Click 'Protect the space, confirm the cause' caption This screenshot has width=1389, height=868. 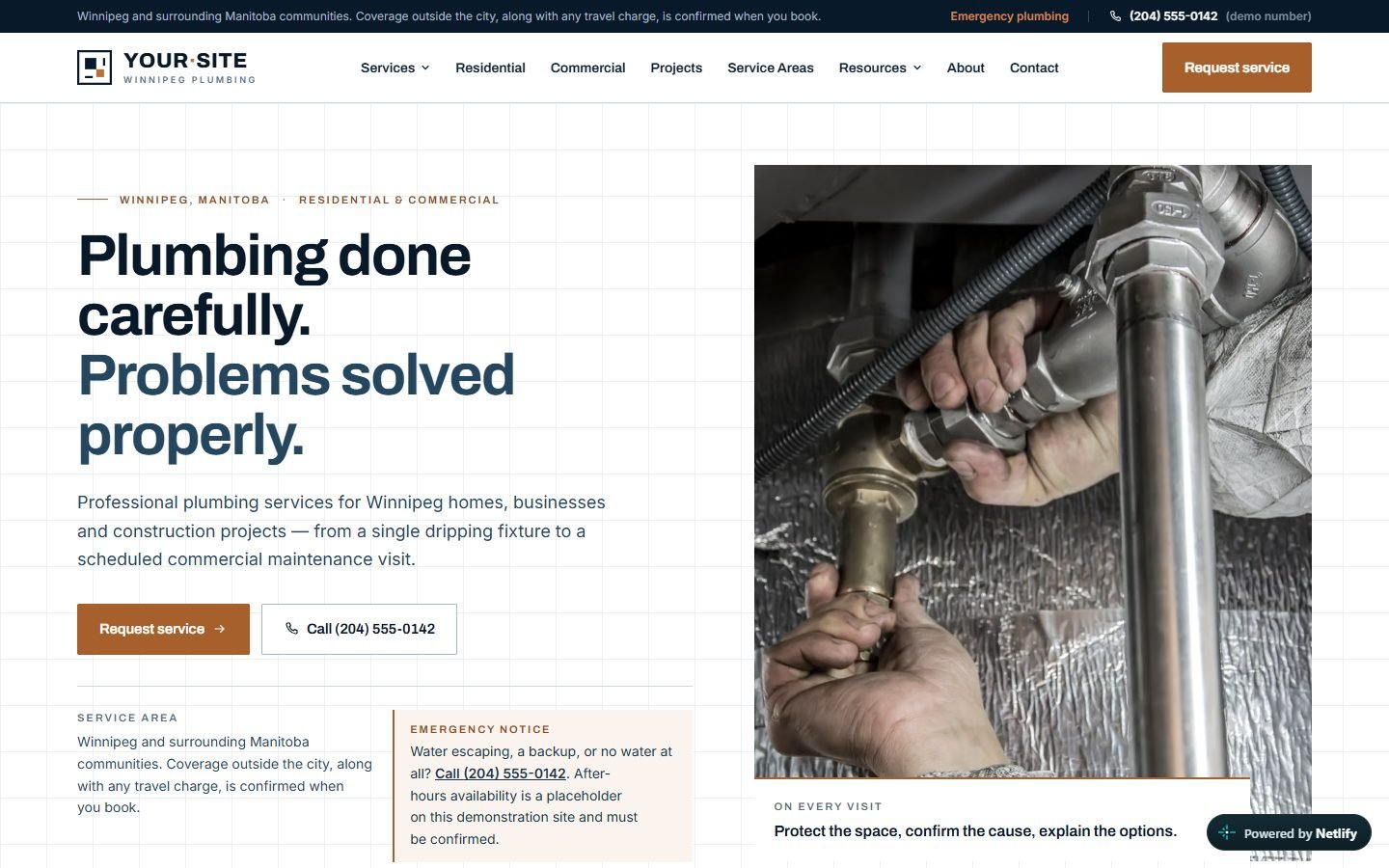click(x=975, y=831)
